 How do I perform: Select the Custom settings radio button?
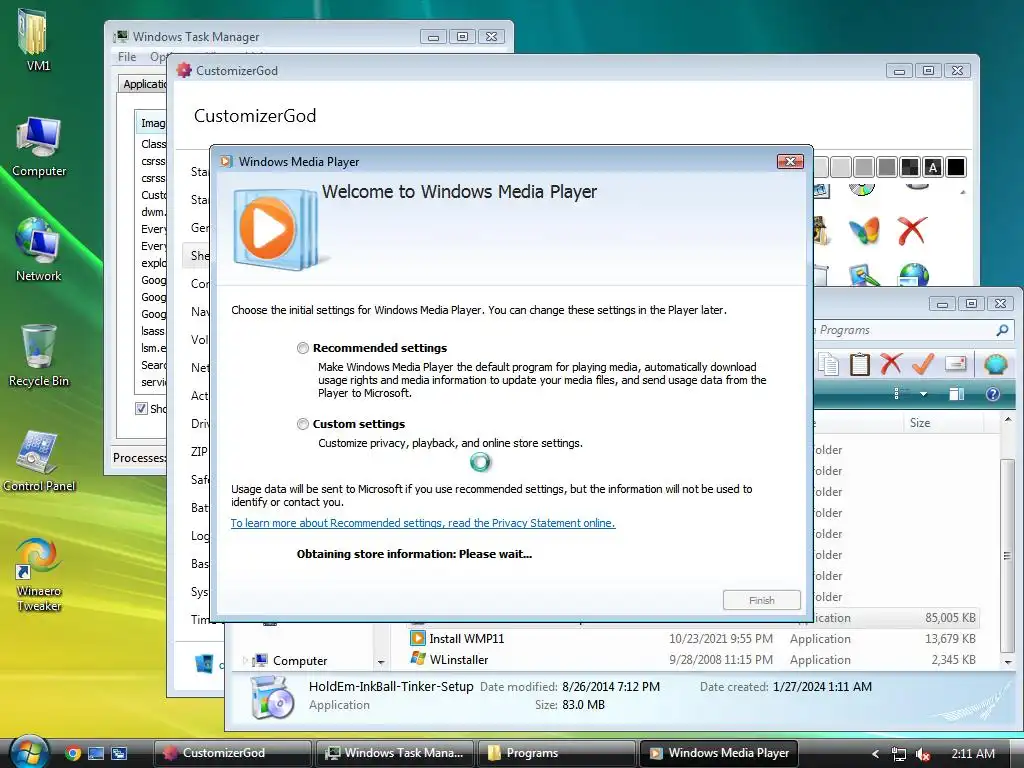pyautogui.click(x=302, y=424)
